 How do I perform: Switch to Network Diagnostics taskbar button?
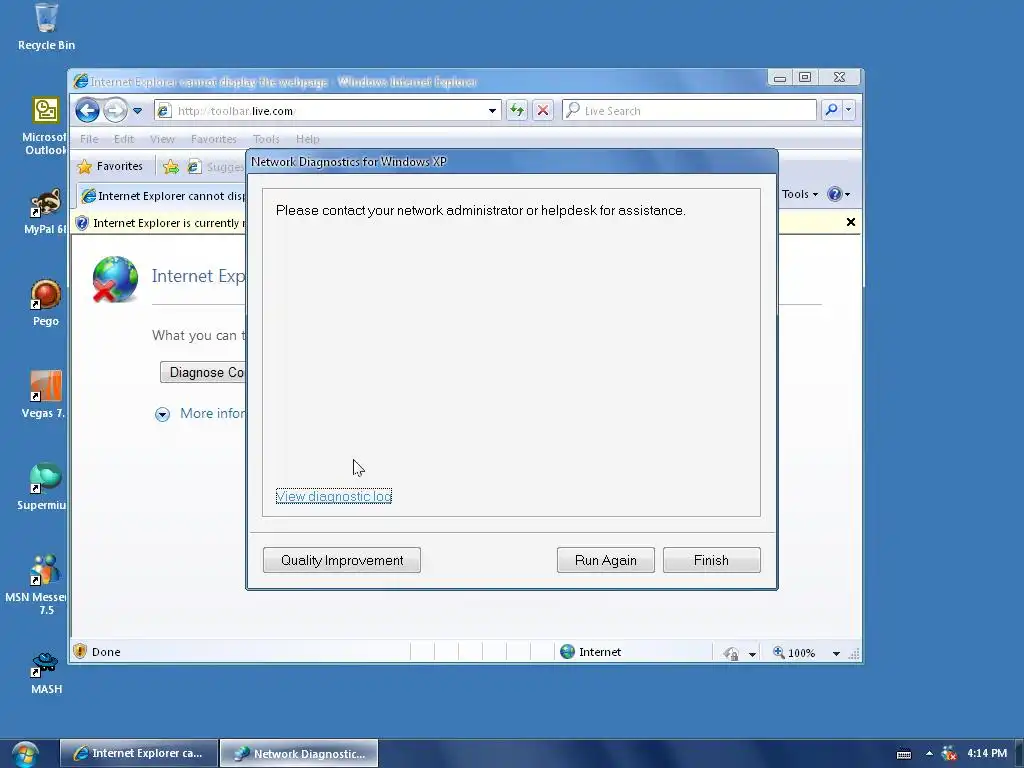(x=299, y=753)
